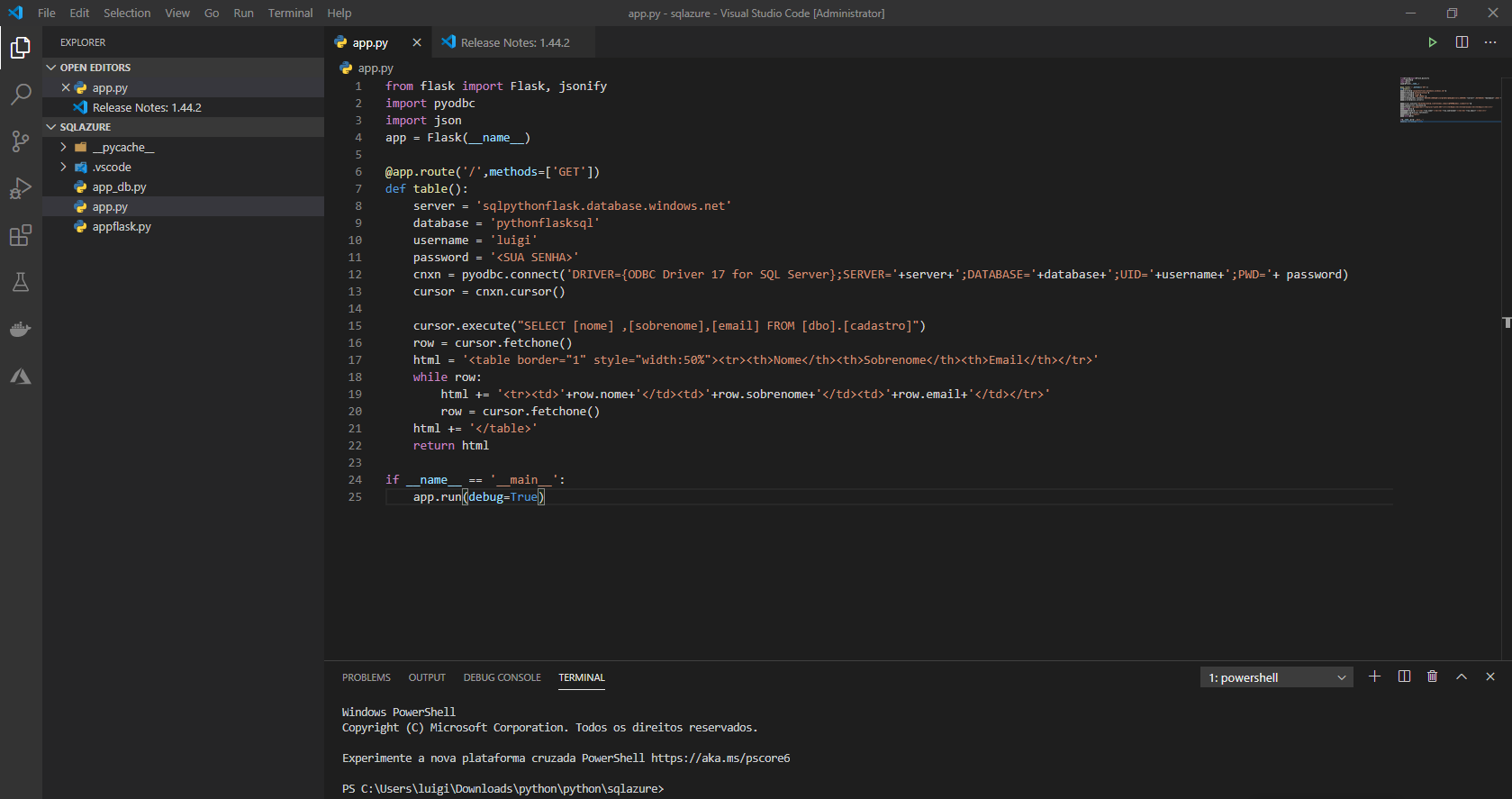The image size is (1512, 799).
Task: Click the EXPLORER panel title
Action: tap(83, 42)
